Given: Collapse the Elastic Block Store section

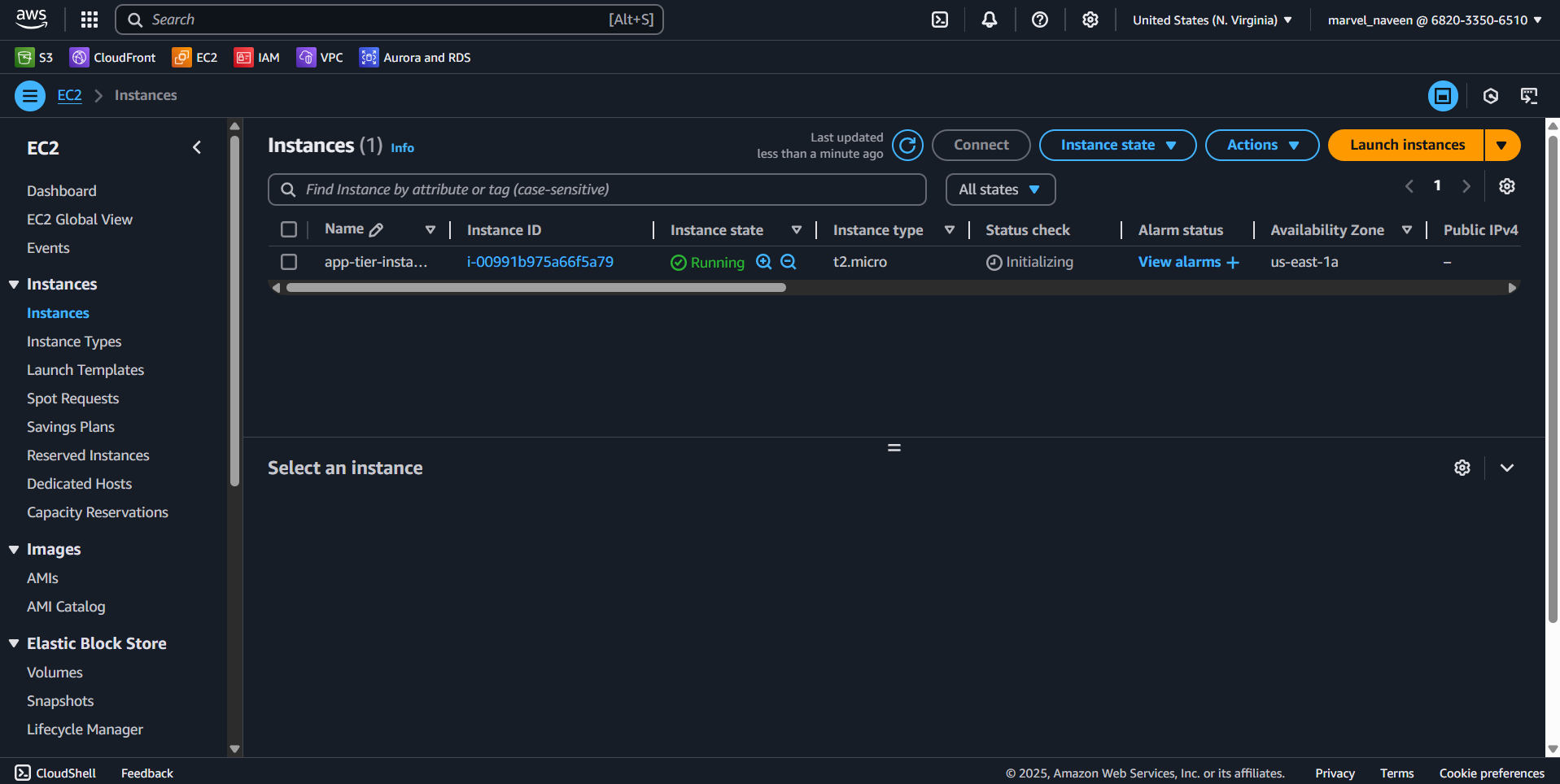Looking at the screenshot, I should click(14, 643).
